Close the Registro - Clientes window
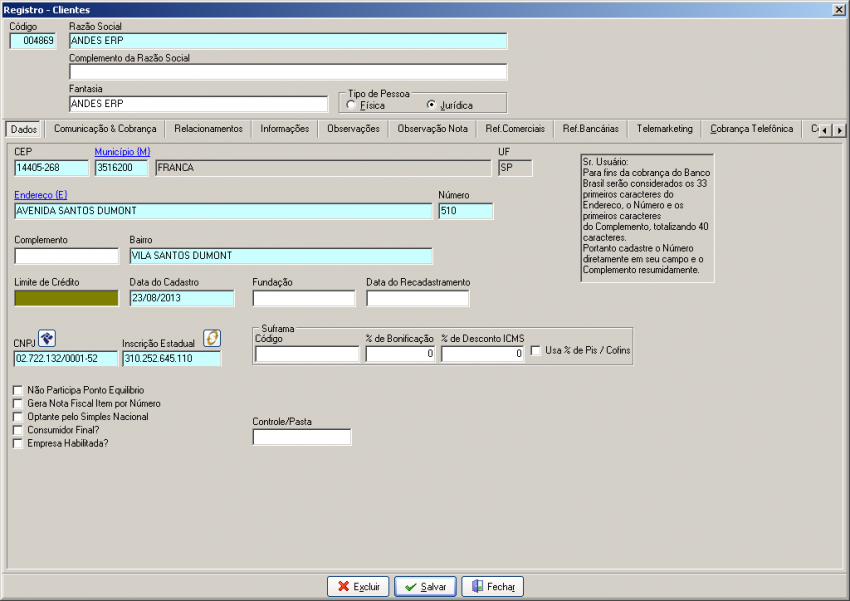Viewport: 850px width, 601px height. pyautogui.click(x=839, y=10)
